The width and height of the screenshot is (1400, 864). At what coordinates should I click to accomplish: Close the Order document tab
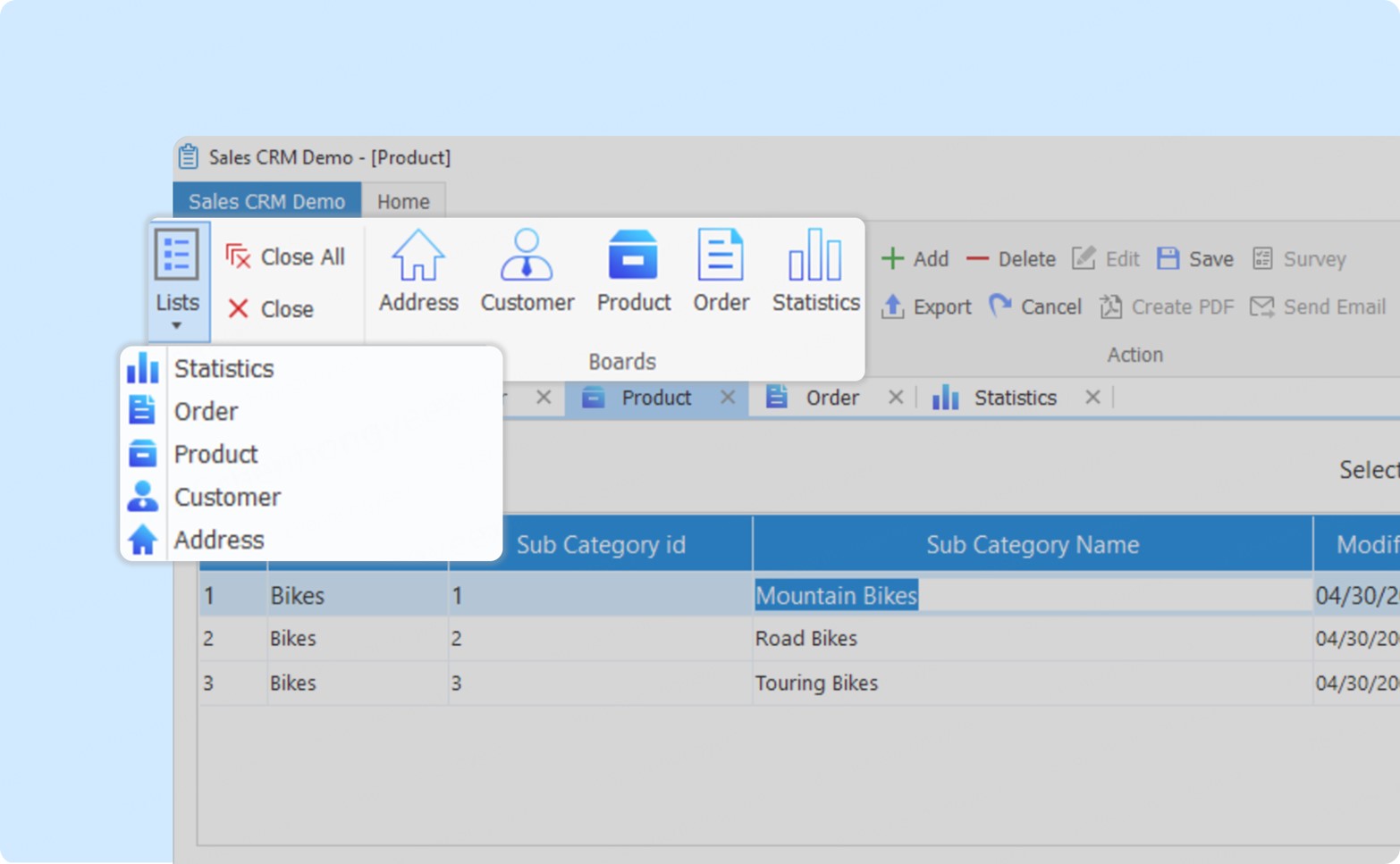pos(896,398)
